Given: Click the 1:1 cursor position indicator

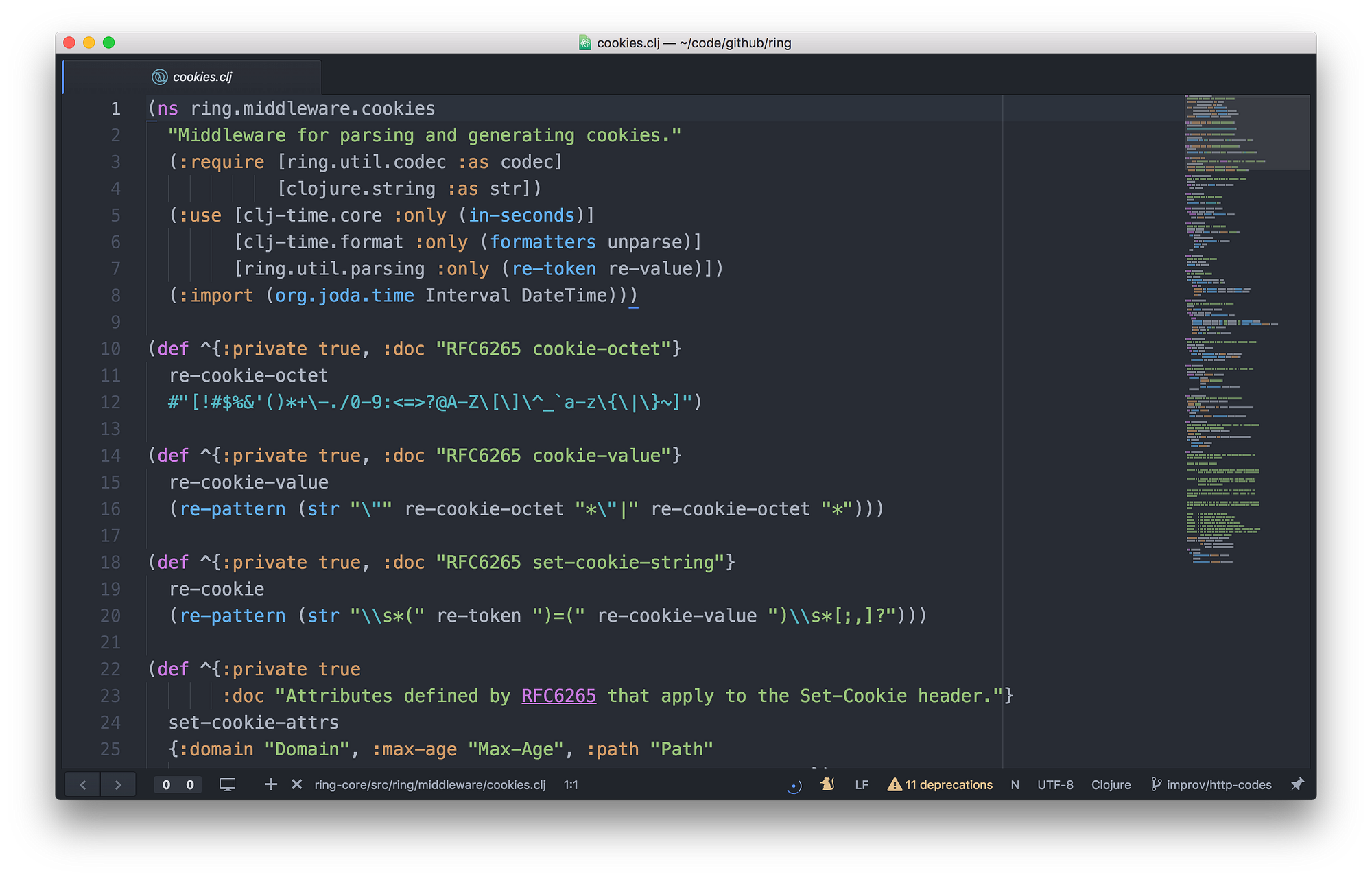Looking at the screenshot, I should coord(571,785).
